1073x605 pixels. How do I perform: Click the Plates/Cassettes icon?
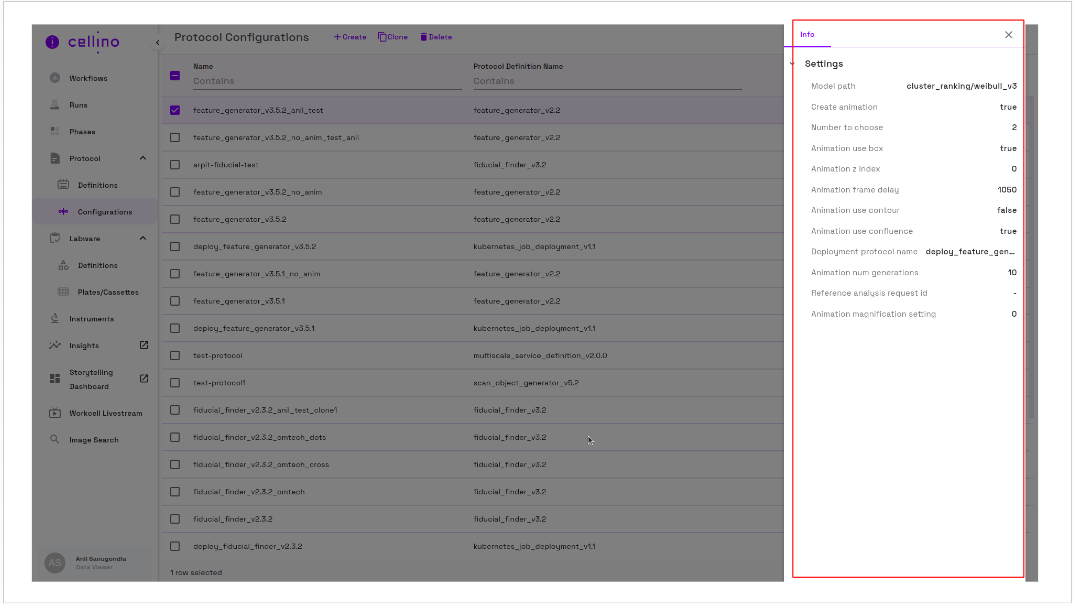click(64, 292)
